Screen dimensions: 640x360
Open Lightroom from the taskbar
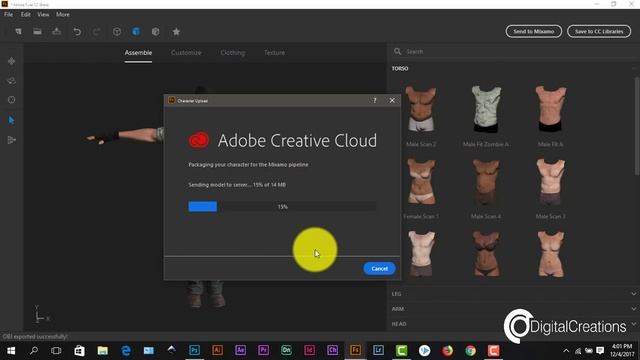coord(378,350)
